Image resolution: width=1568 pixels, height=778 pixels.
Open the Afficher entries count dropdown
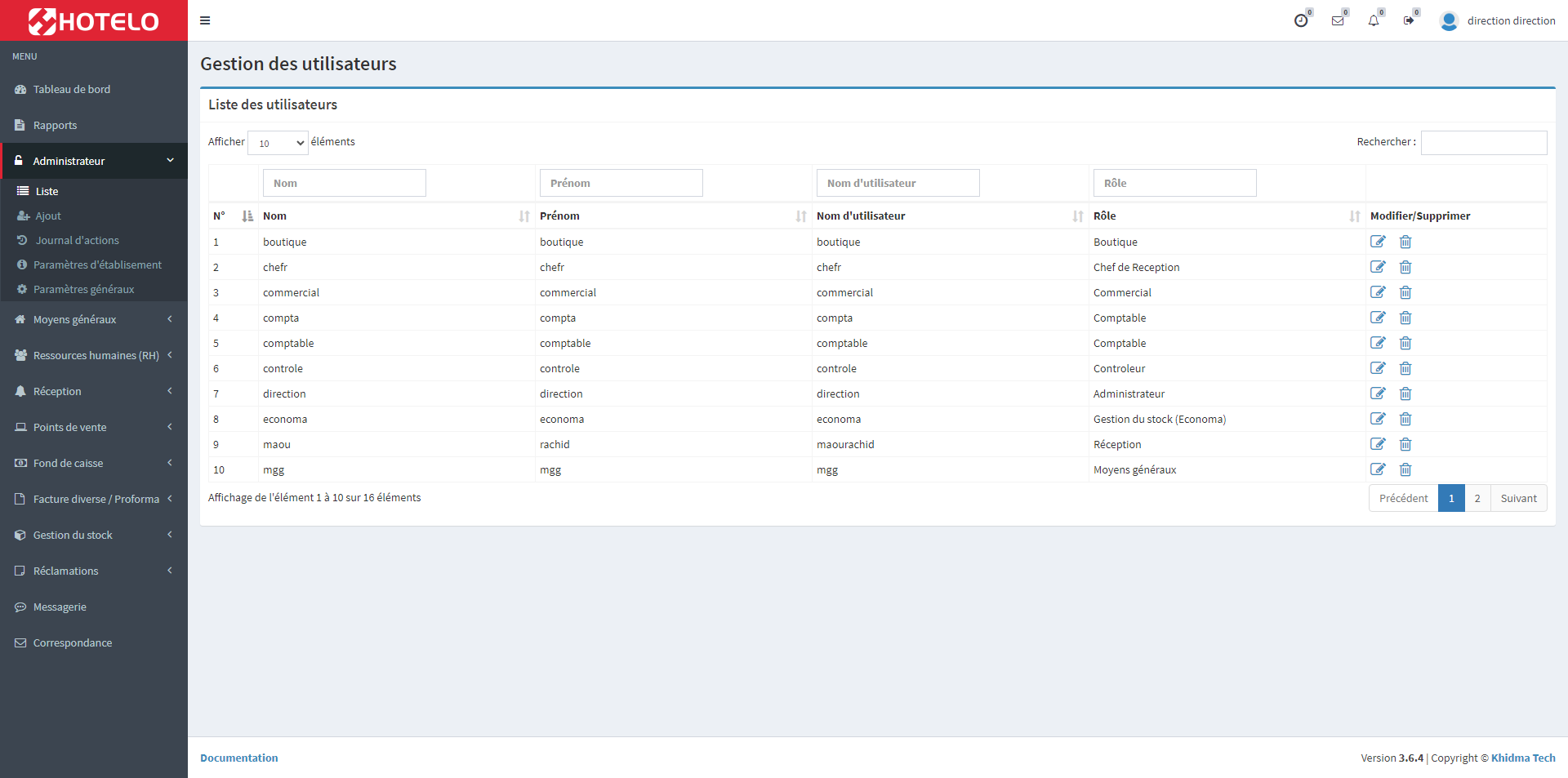tap(278, 143)
